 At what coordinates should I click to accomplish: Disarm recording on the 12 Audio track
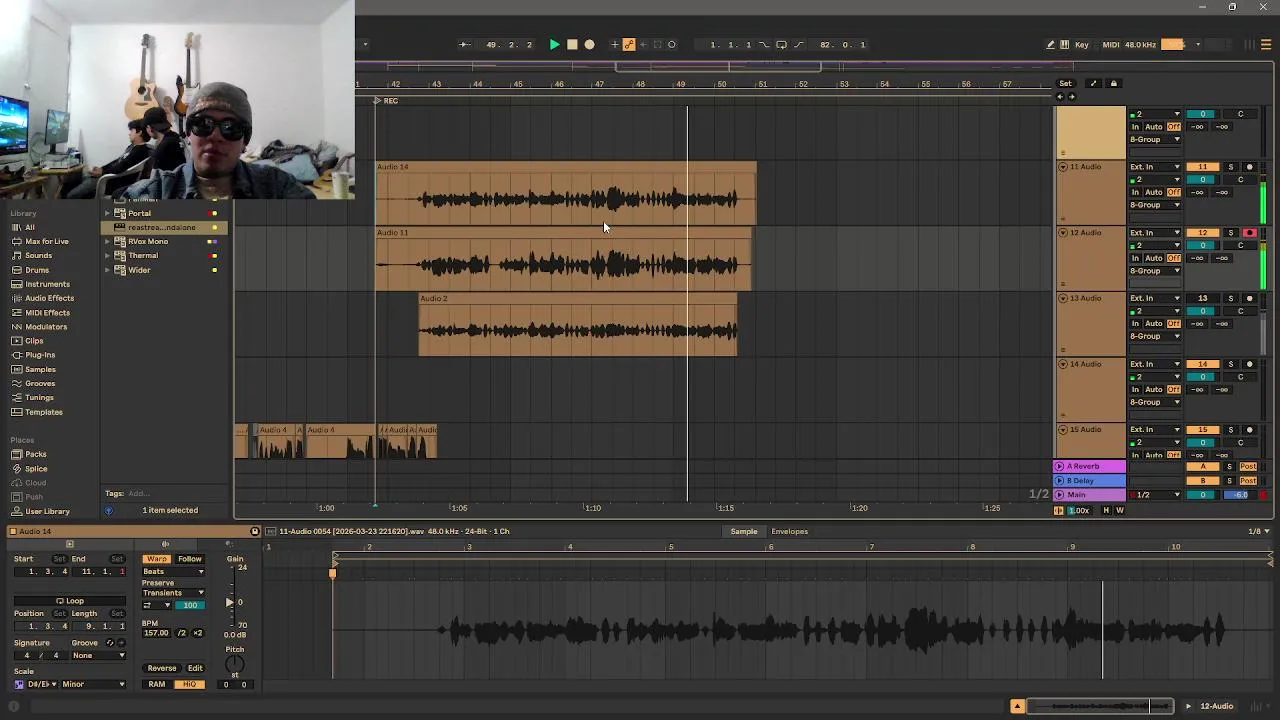1249,233
